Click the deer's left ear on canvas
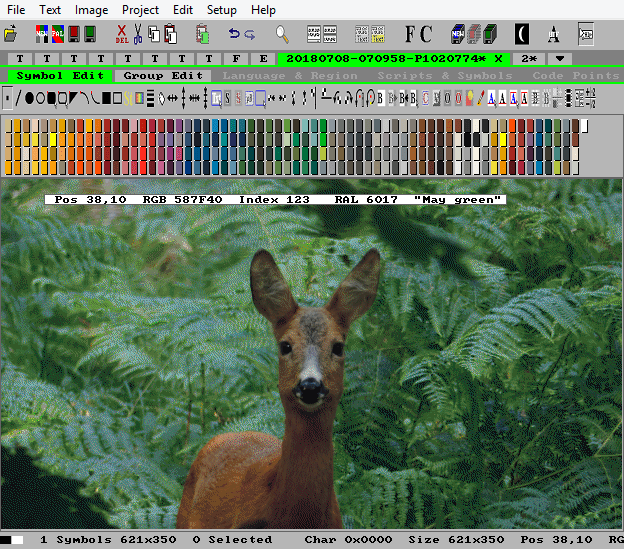This screenshot has width=624, height=549. pos(272,286)
